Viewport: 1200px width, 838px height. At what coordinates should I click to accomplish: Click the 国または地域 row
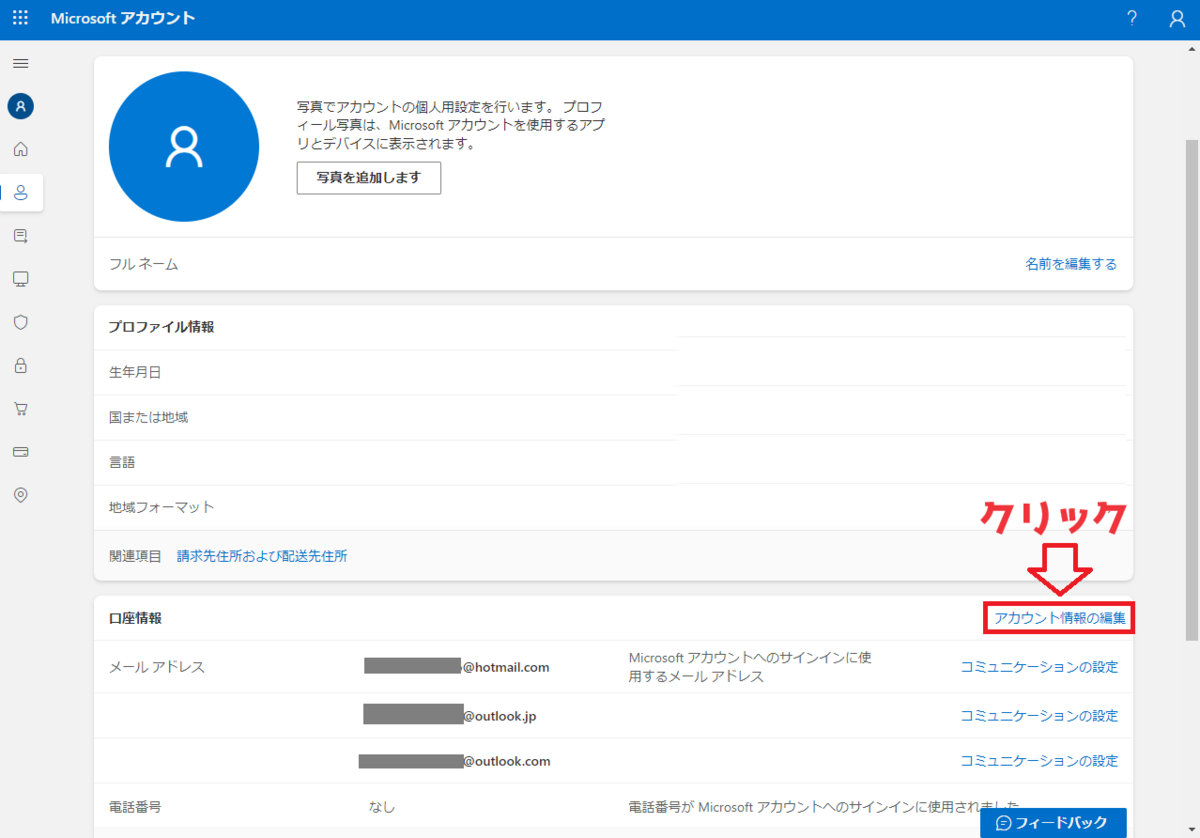613,417
